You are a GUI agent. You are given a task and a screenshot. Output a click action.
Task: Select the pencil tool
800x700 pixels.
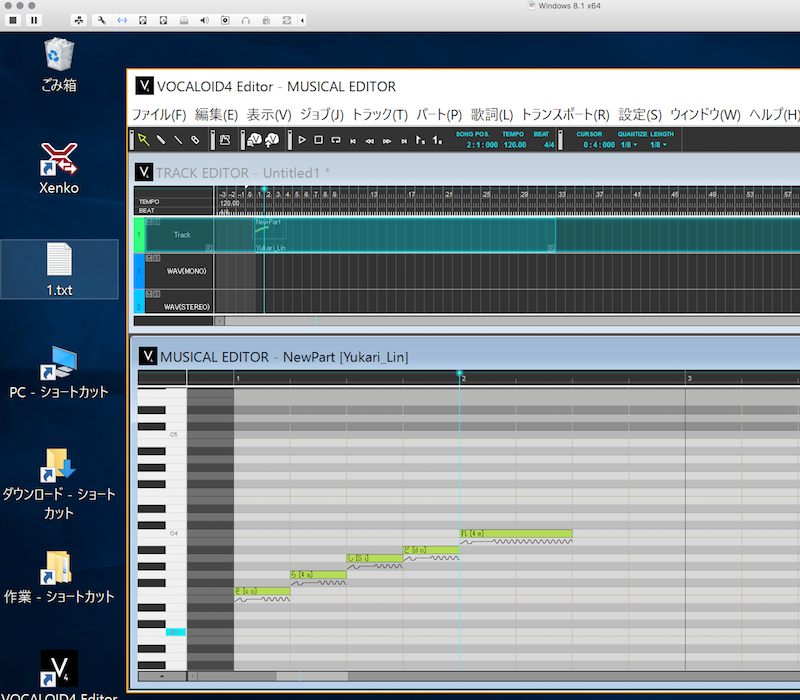coord(161,139)
